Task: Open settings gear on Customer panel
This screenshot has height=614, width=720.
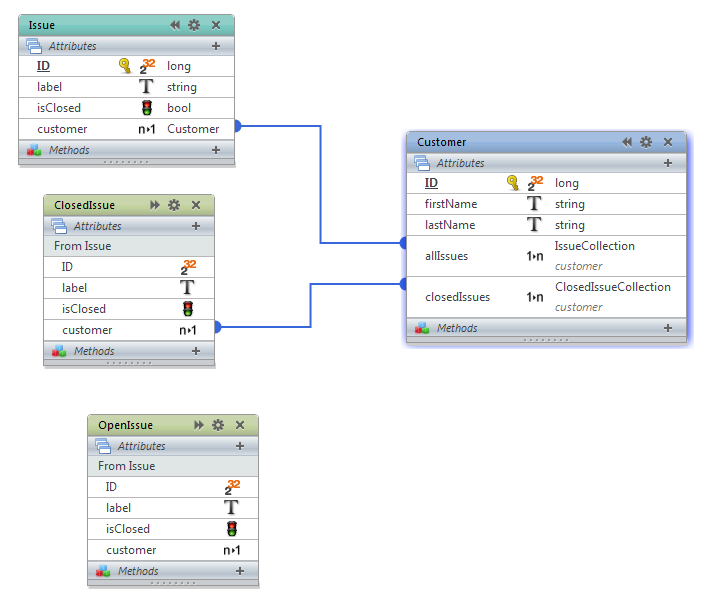Action: [646, 142]
